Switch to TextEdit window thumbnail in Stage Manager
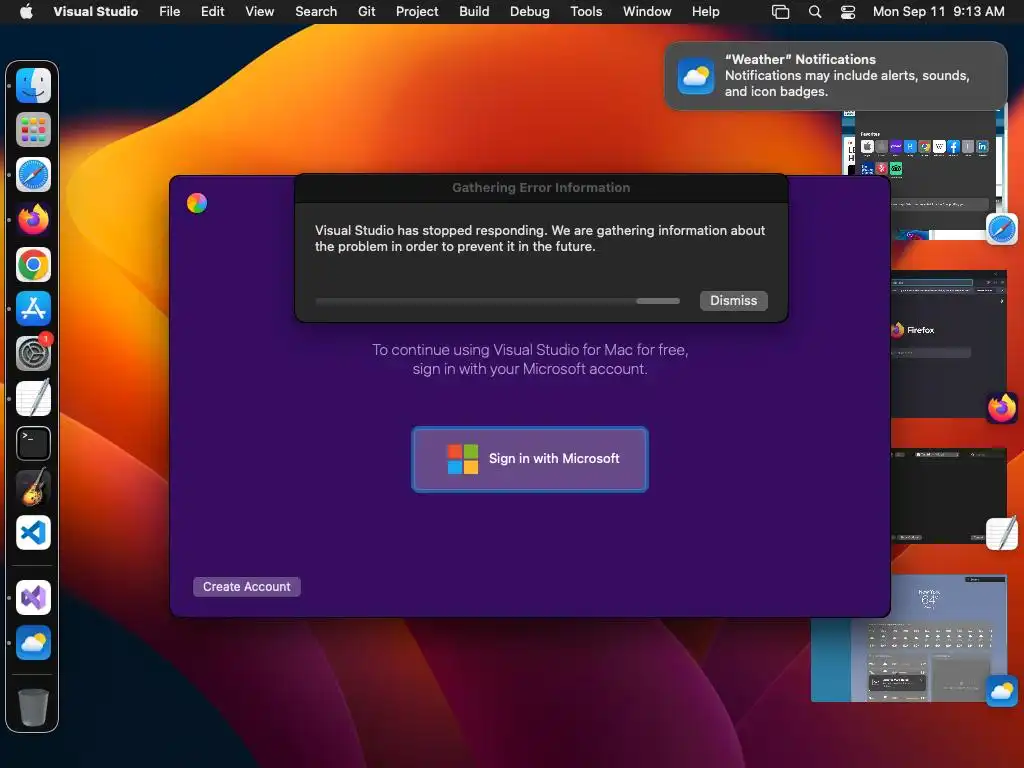Screen dimensions: 1024x768 click(949, 495)
